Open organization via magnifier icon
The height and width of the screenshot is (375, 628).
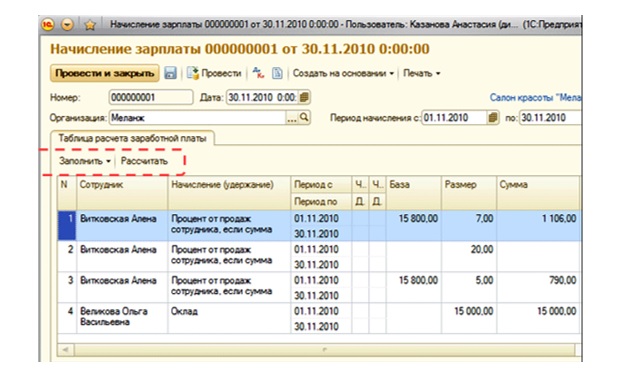(x=304, y=118)
